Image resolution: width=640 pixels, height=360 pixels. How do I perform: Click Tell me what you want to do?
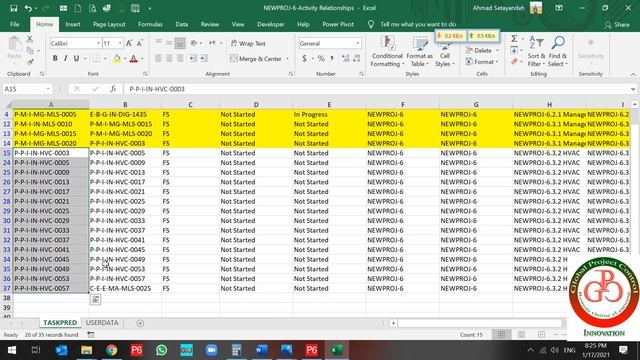[418, 24]
